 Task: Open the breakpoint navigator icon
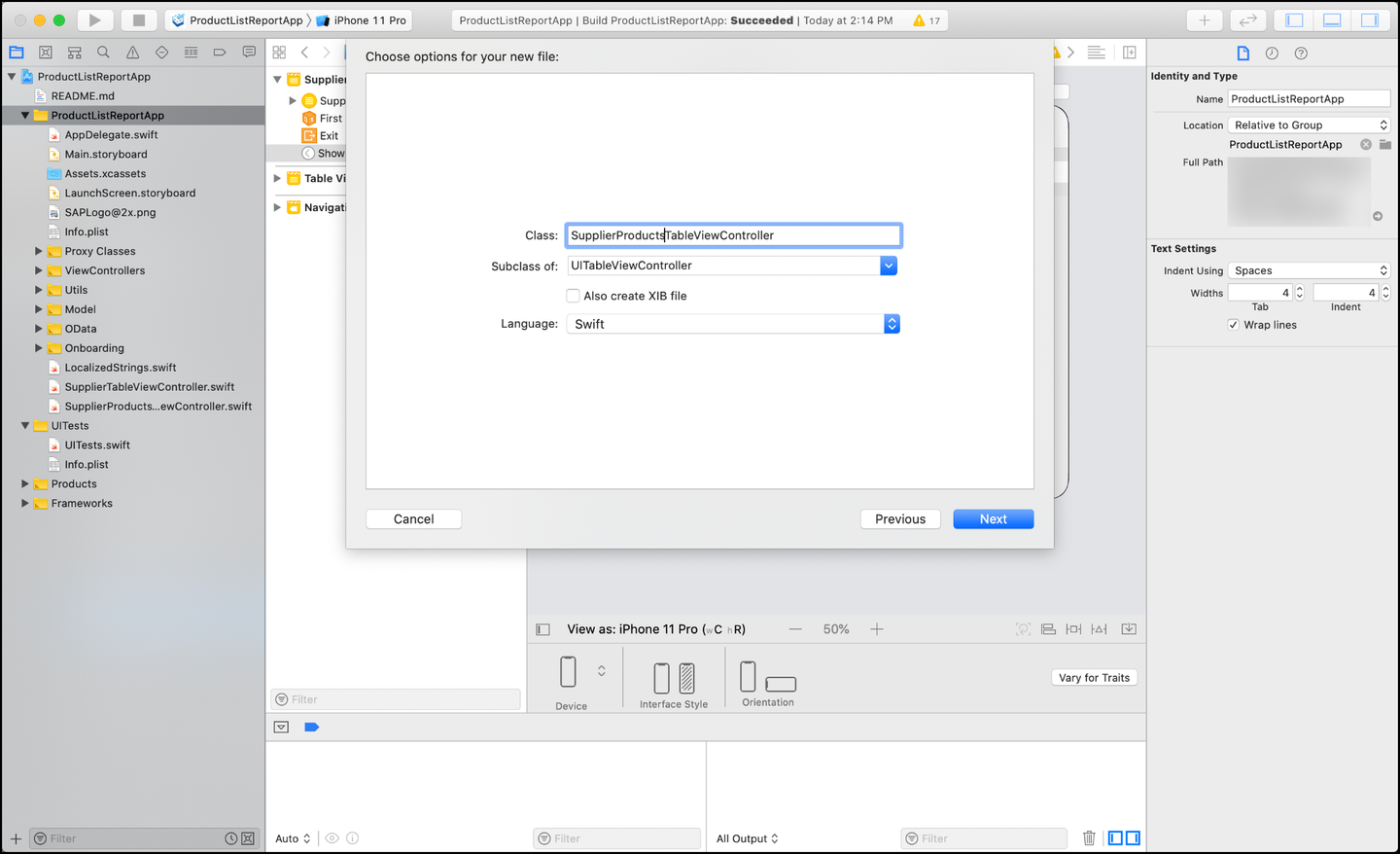(x=220, y=53)
